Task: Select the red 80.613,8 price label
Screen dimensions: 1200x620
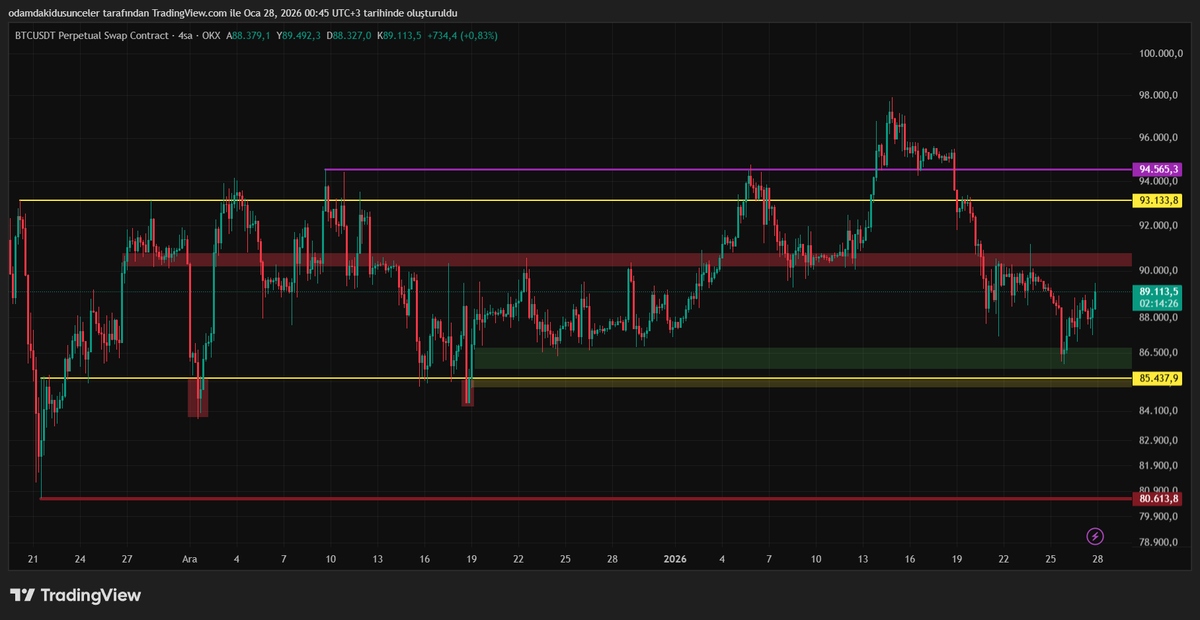Action: [1158, 498]
